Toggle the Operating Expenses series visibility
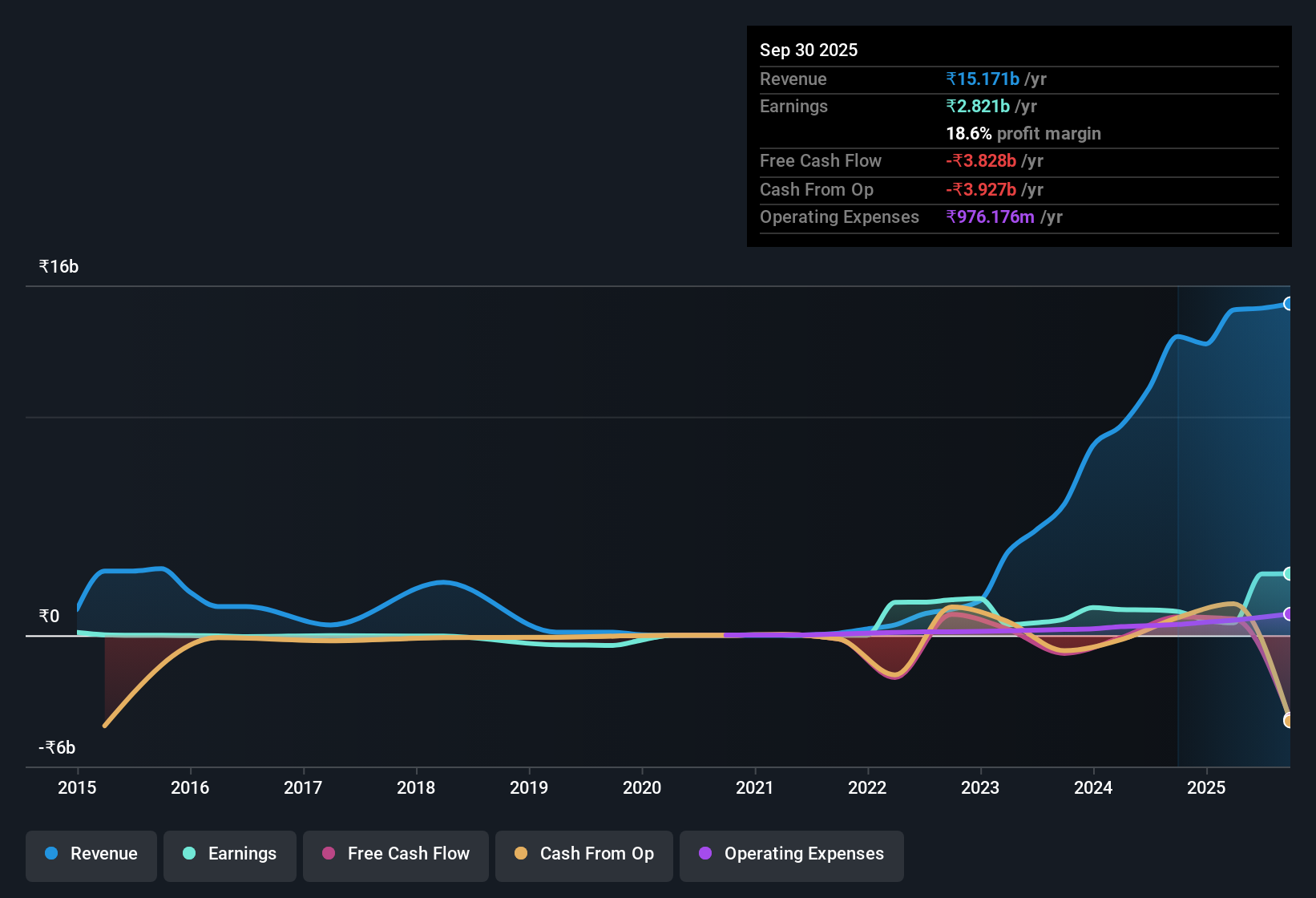Screen dimensions: 1316x898 [x=791, y=854]
